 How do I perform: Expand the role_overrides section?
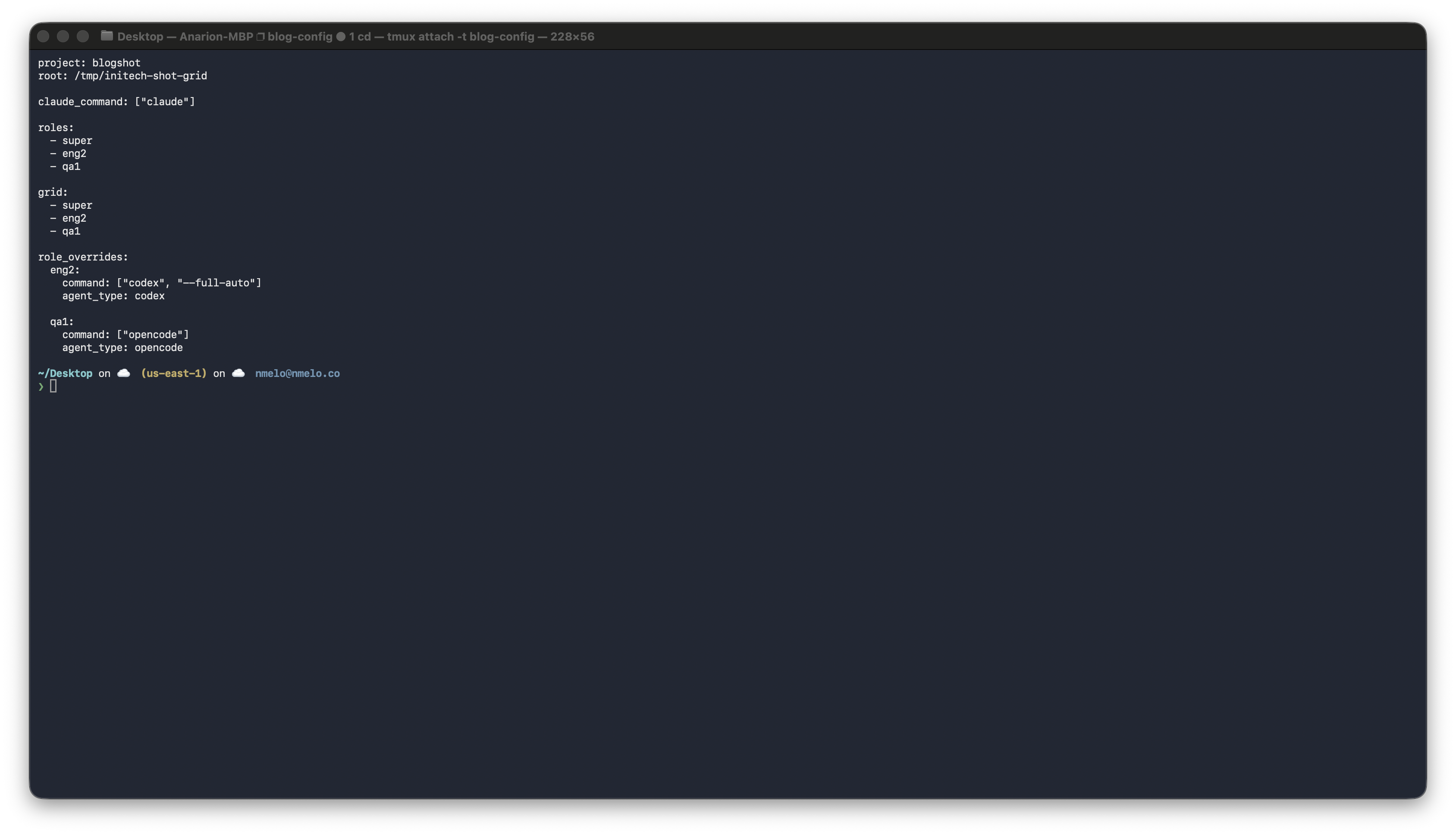(x=82, y=256)
